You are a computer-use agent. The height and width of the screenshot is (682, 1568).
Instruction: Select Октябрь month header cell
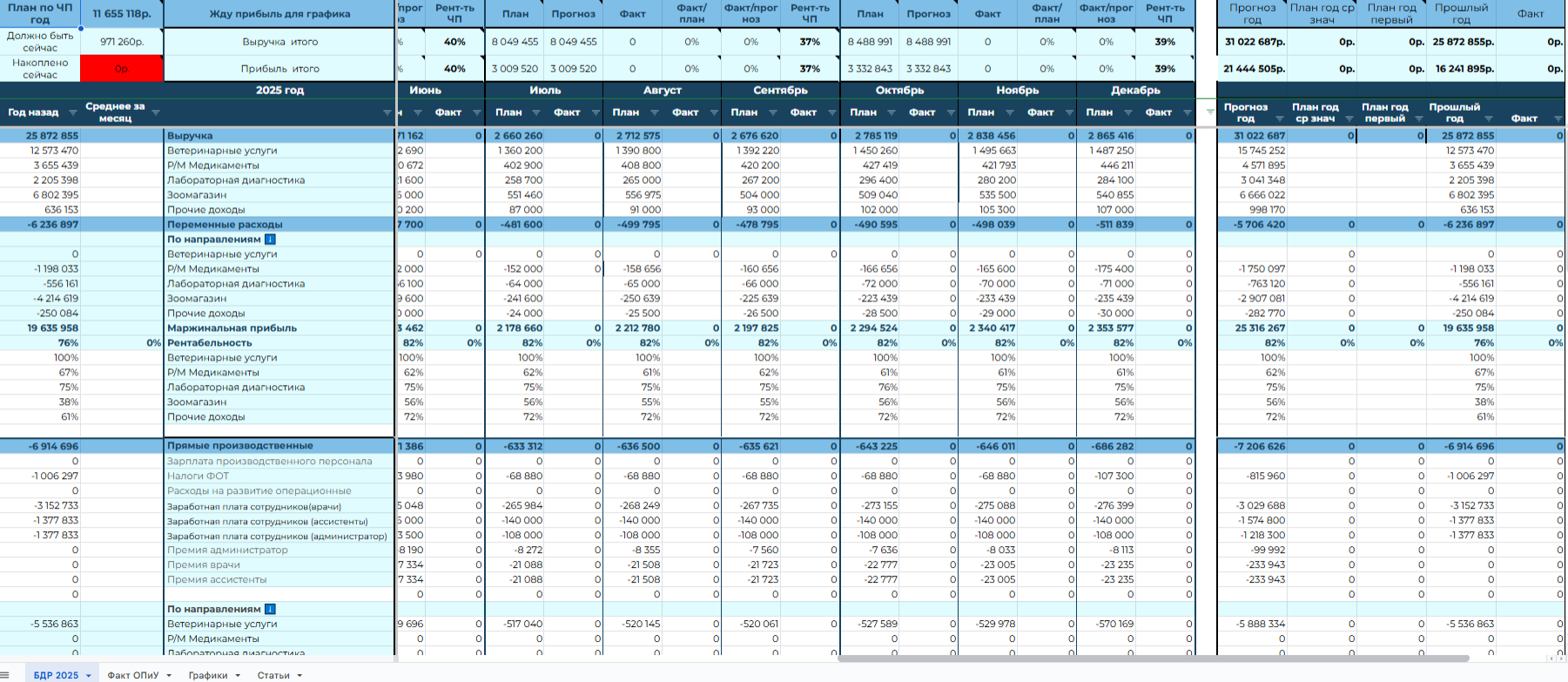(899, 91)
